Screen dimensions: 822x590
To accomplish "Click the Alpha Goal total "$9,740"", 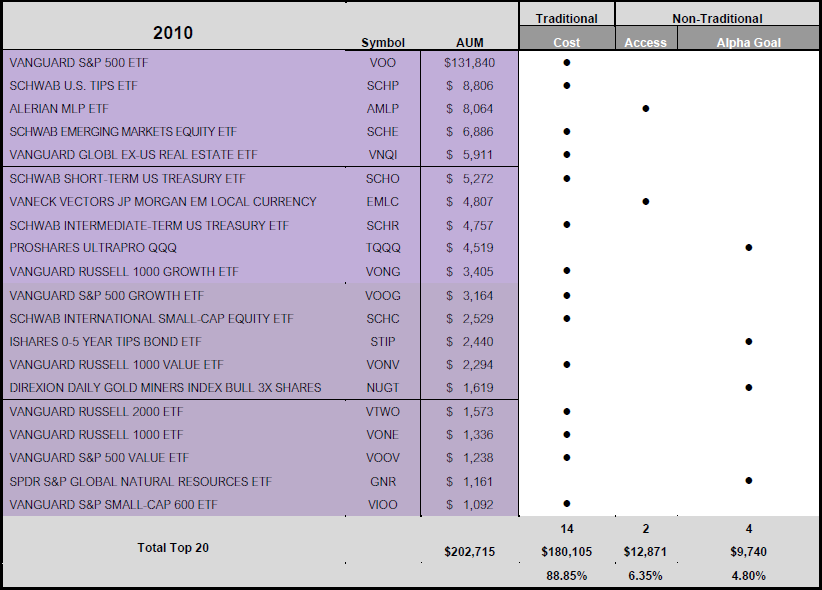I will (749, 552).
